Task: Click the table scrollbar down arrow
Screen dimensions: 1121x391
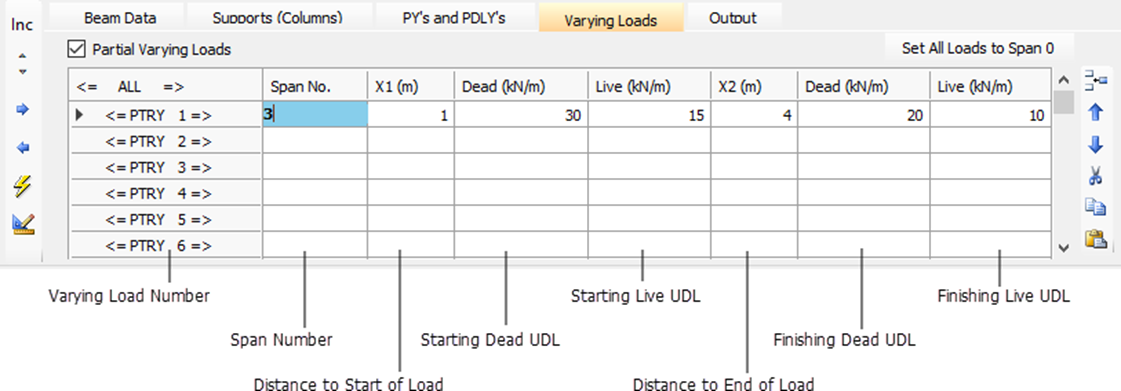Action: [x=1064, y=247]
